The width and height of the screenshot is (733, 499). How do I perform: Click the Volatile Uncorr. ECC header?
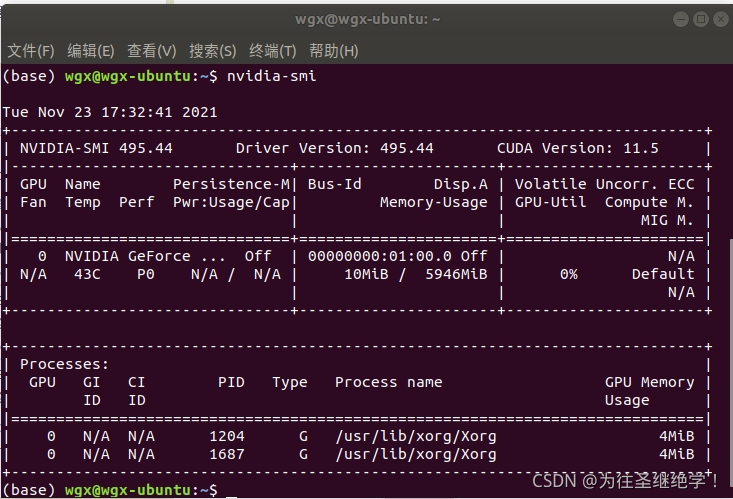(x=604, y=184)
